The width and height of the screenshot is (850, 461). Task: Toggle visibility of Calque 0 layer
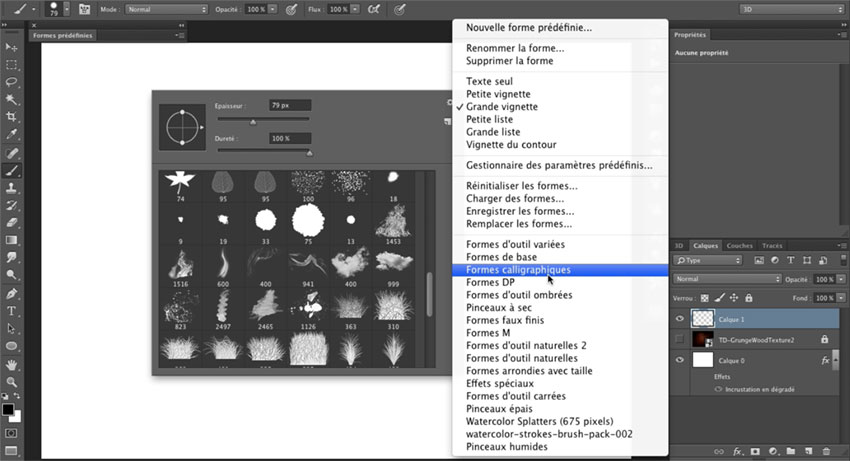[681, 359]
